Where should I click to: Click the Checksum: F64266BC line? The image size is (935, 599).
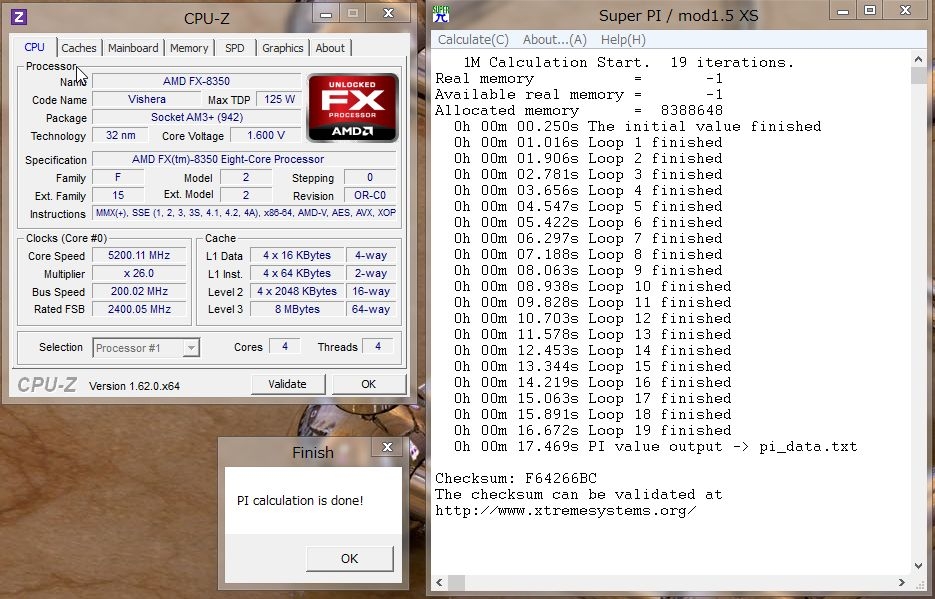pos(516,478)
